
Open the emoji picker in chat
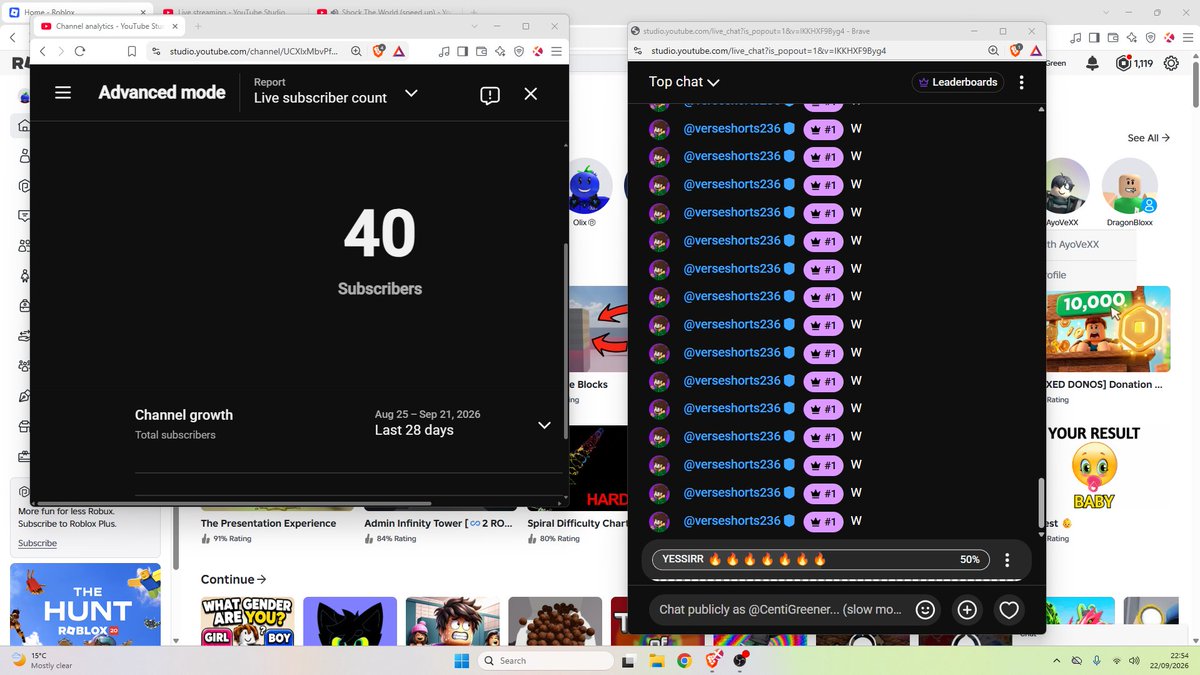pyautogui.click(x=926, y=609)
